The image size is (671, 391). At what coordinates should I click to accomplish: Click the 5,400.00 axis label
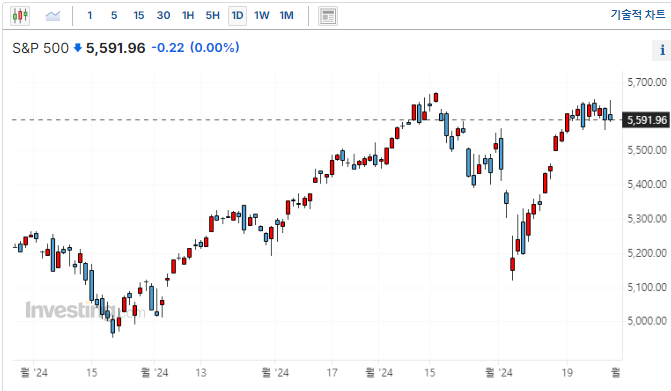click(x=647, y=184)
